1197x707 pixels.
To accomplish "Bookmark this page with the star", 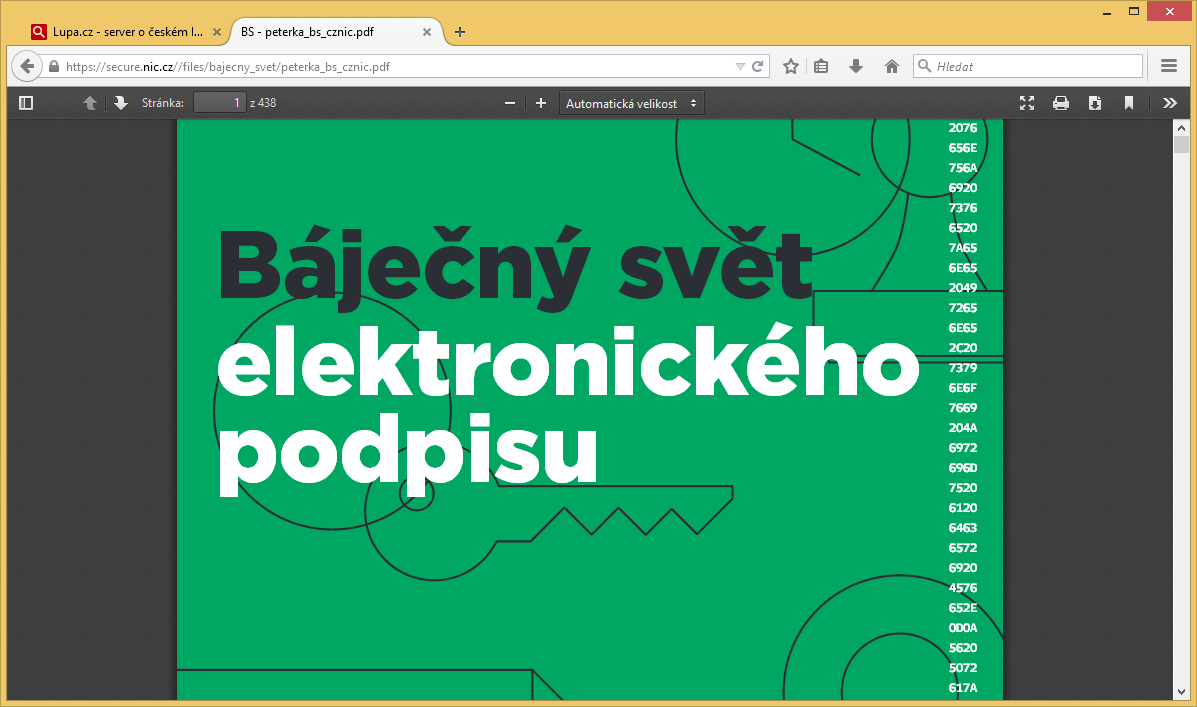I will (791, 67).
